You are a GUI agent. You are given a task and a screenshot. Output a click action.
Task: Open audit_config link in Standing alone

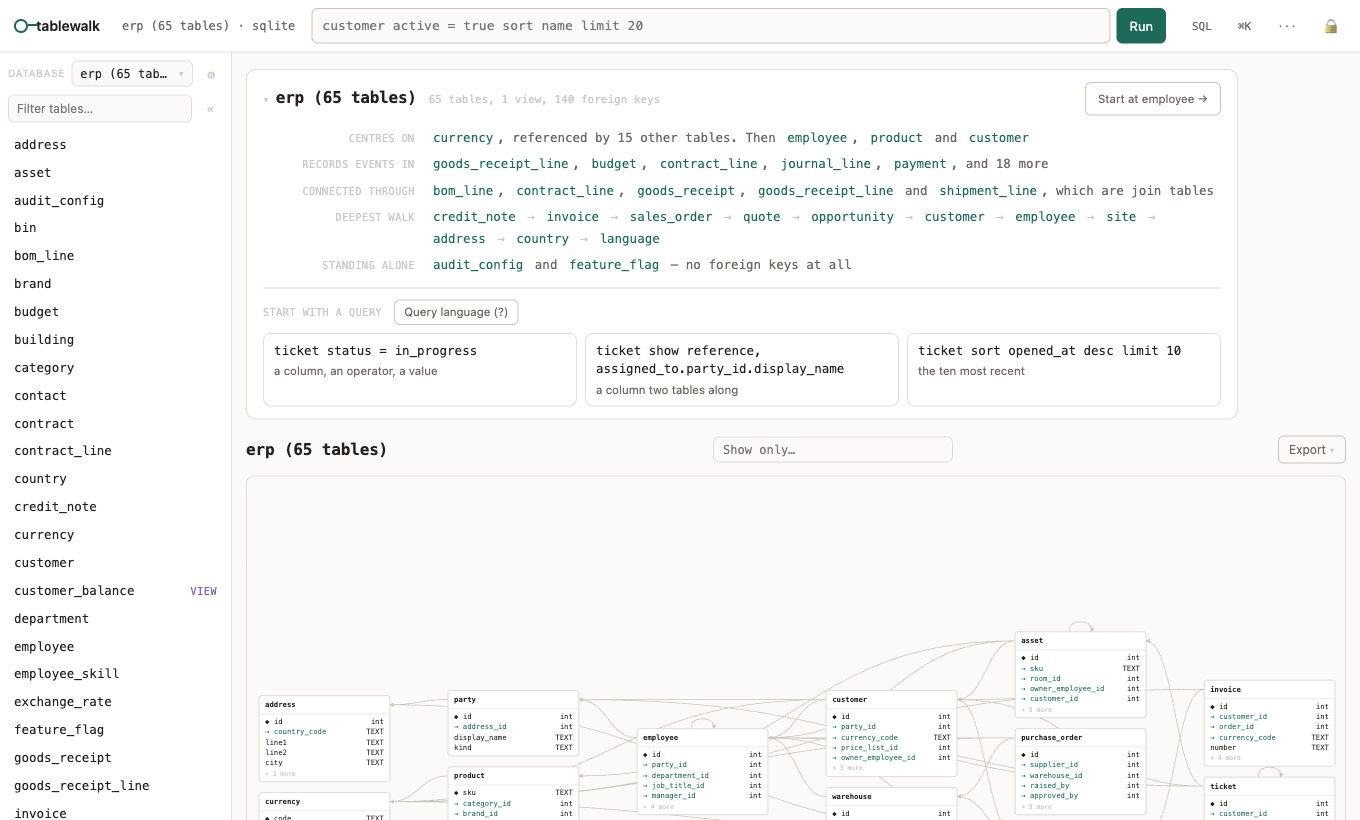[478, 265]
